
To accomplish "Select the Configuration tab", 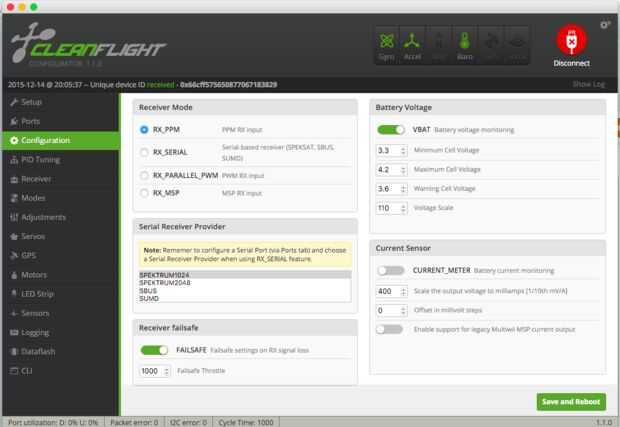I will 60,140.
